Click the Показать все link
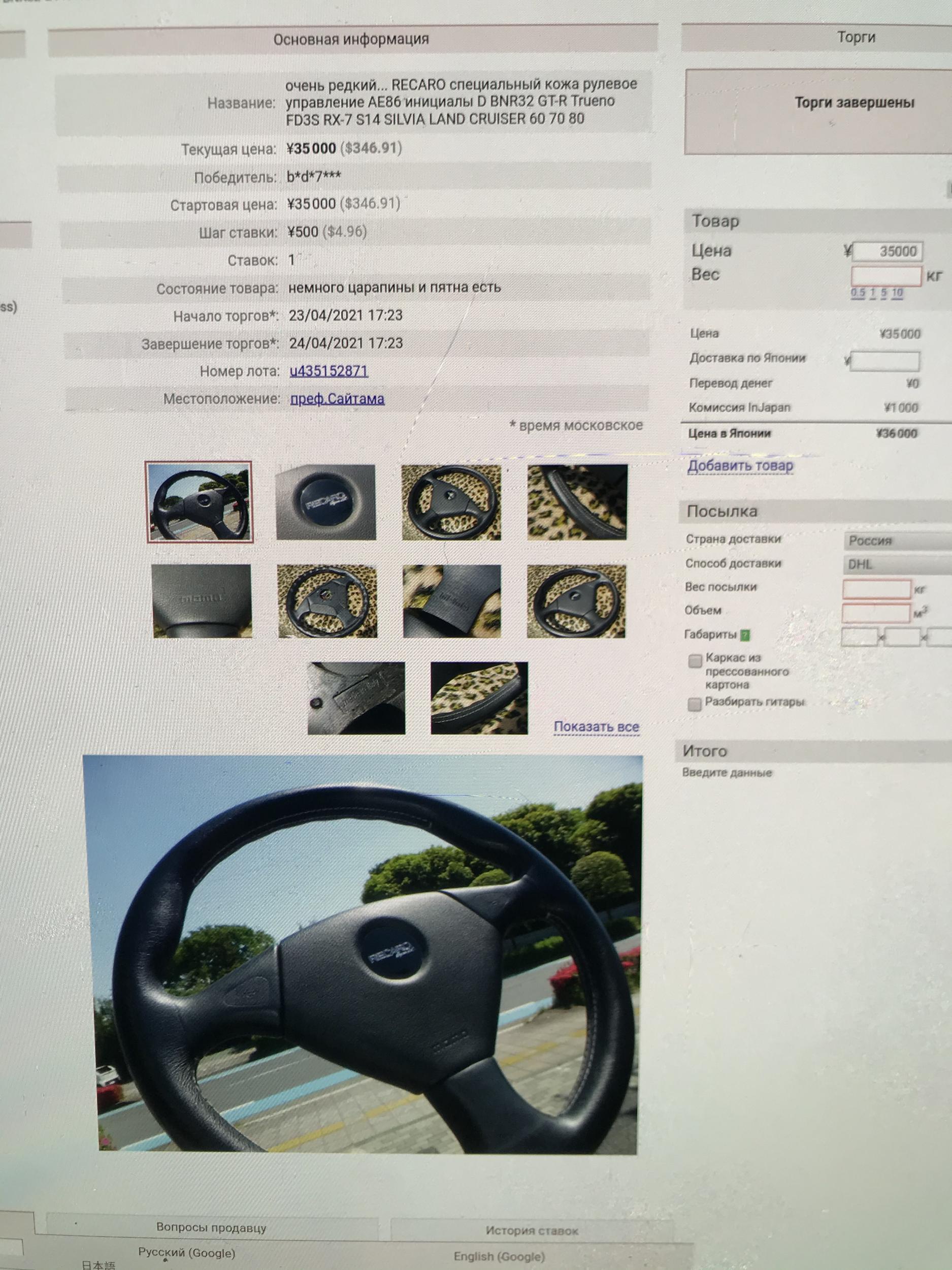This screenshot has width=952, height=1270. pyautogui.click(x=596, y=726)
